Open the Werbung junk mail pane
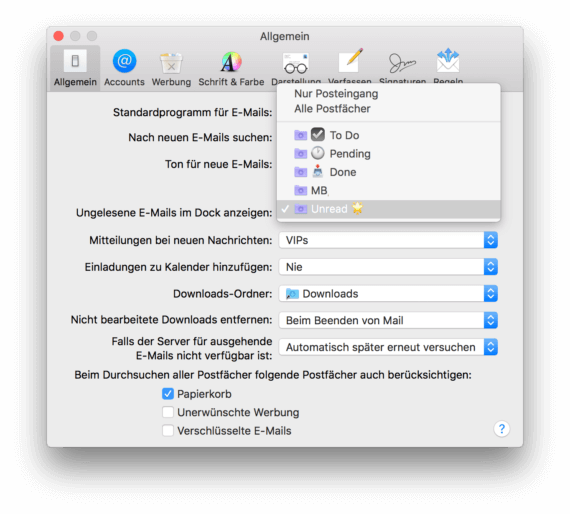The width and height of the screenshot is (570, 514). coord(171,68)
